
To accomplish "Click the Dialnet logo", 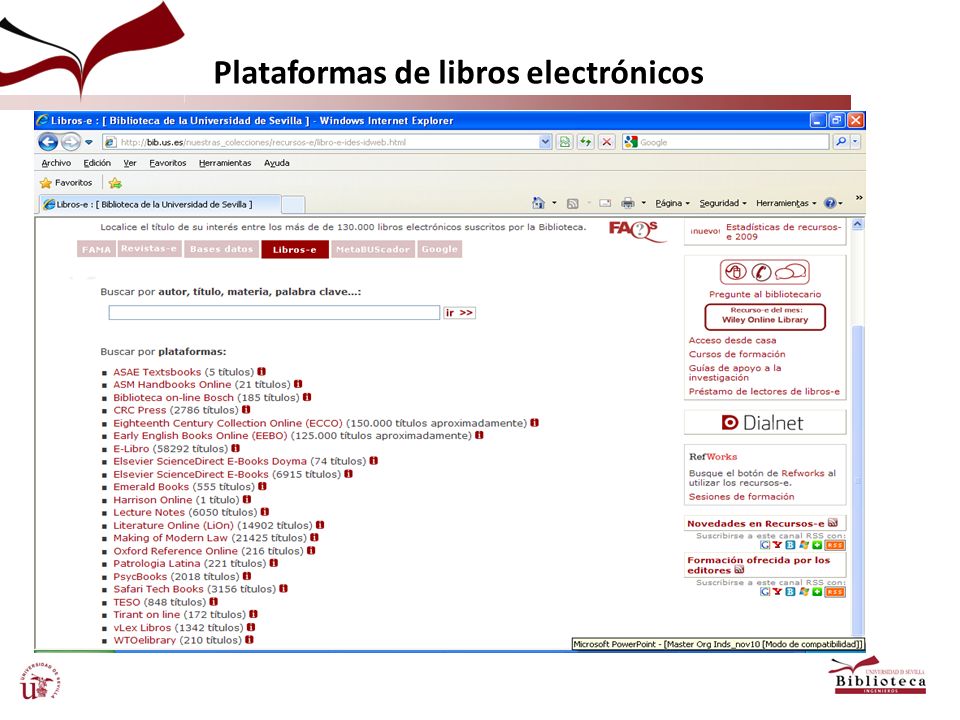I will pos(763,423).
